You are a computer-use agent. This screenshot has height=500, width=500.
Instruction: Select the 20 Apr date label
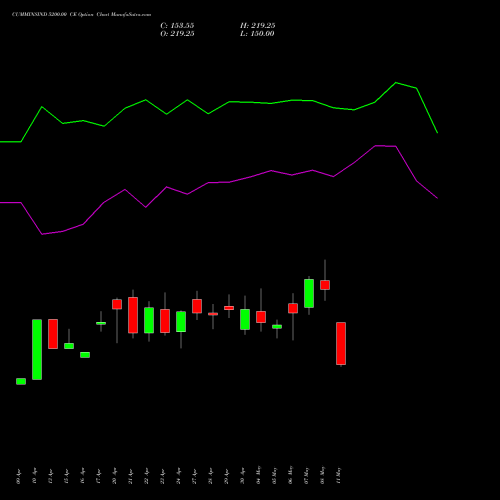[x=114, y=477]
